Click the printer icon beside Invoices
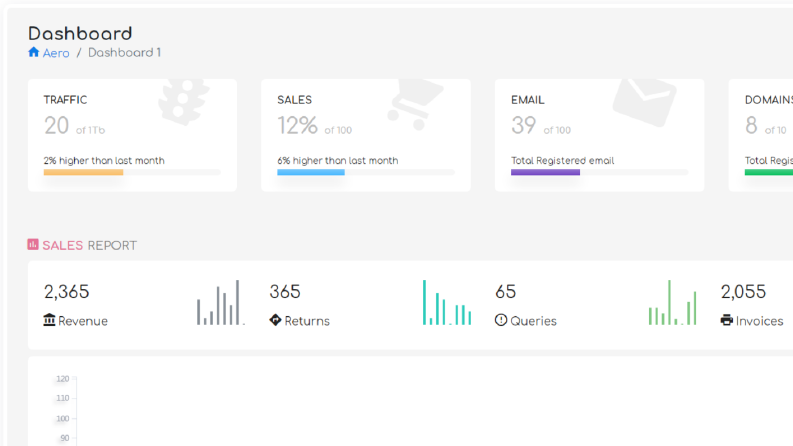Image resolution: width=793 pixels, height=446 pixels. tap(727, 320)
